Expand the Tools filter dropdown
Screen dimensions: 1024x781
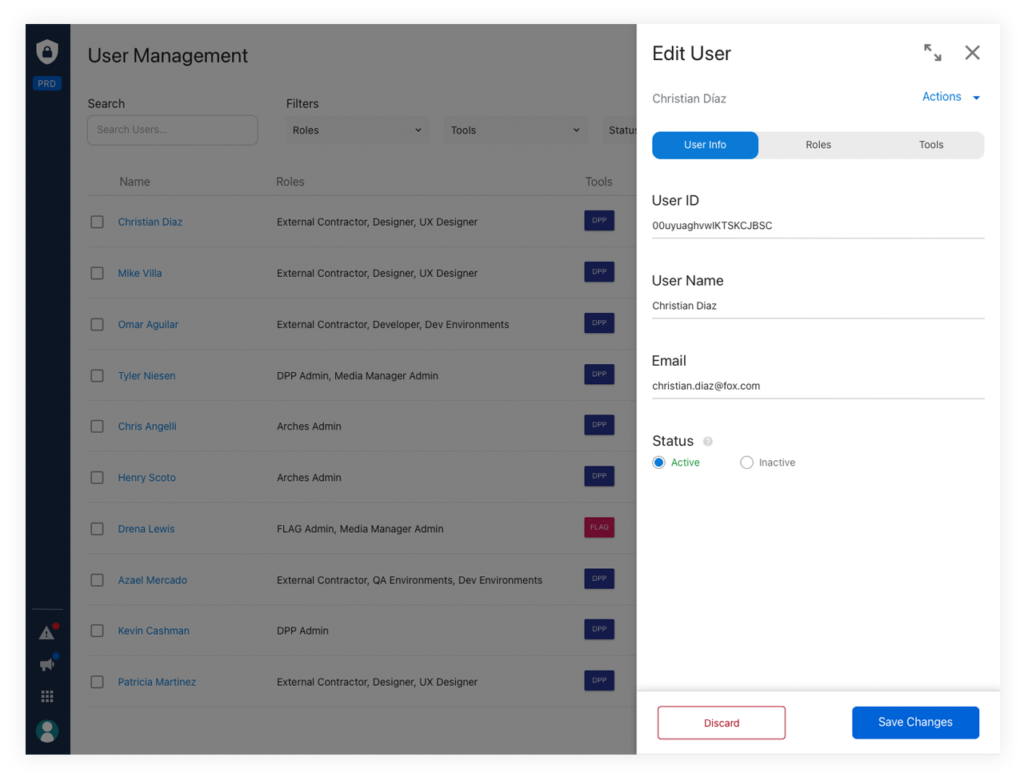click(x=515, y=130)
